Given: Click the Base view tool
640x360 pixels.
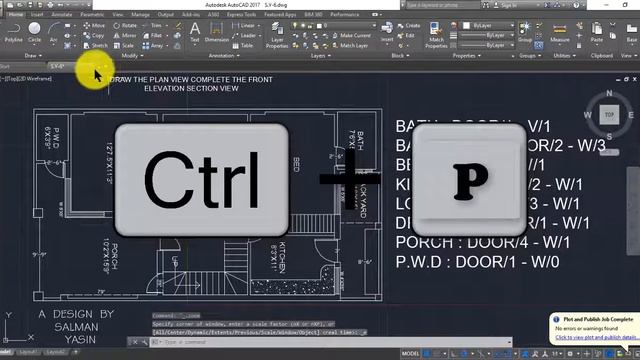Looking at the screenshot, I should (631, 33).
